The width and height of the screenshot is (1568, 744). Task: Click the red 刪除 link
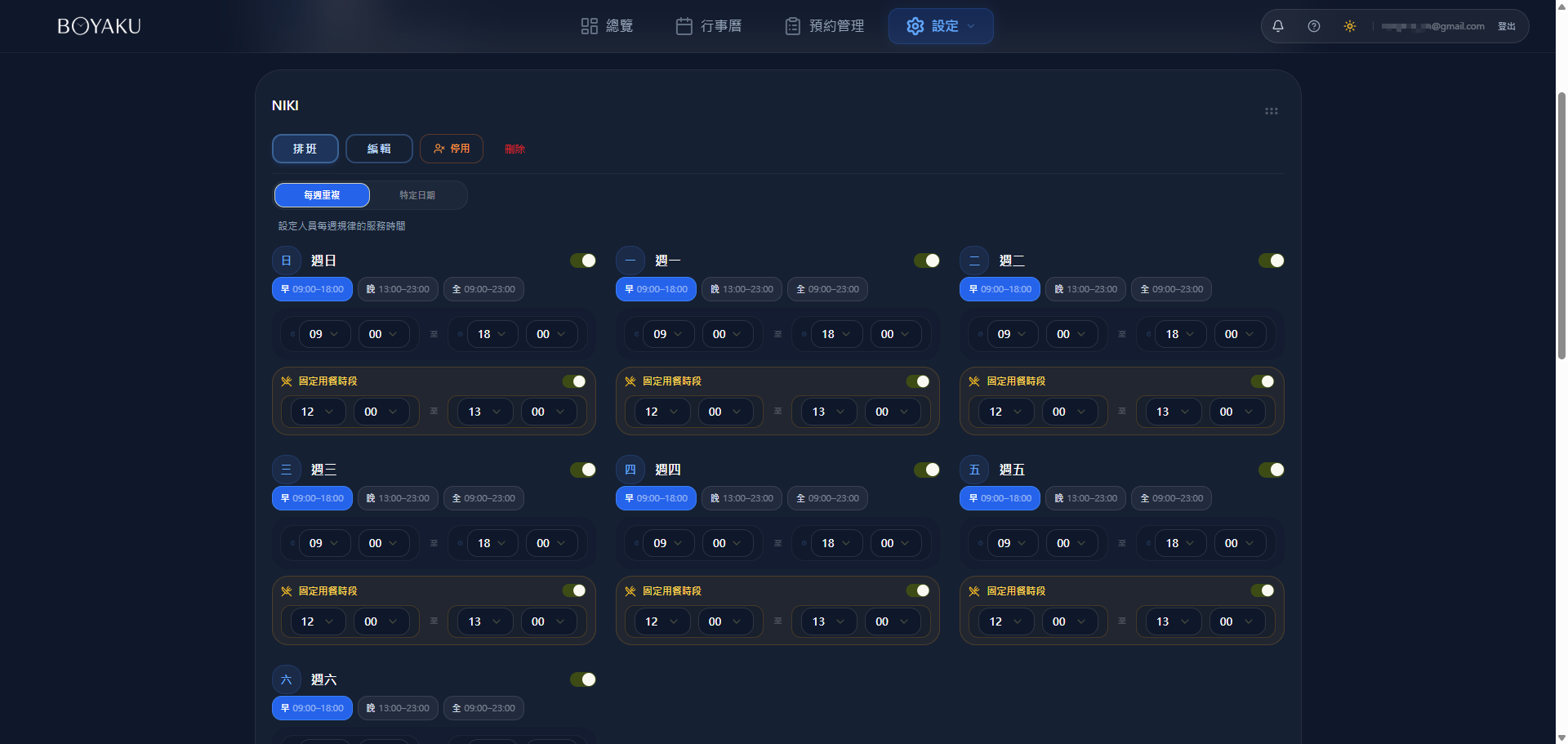(x=514, y=149)
